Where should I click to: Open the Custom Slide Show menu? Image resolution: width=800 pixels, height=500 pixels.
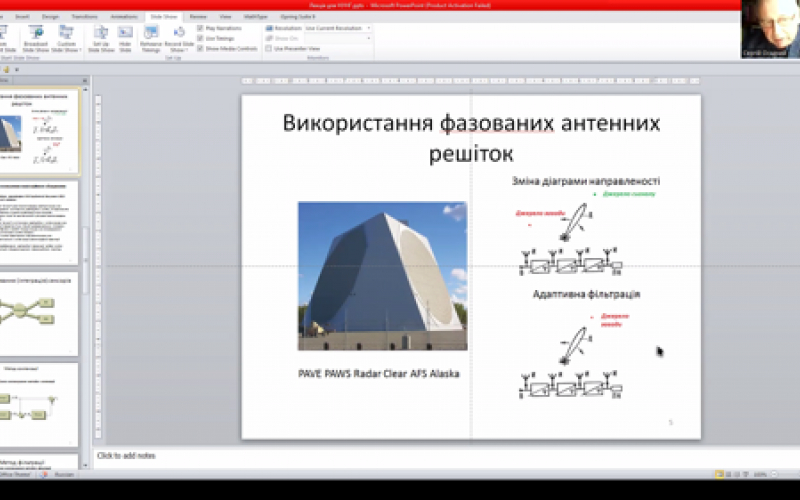pos(66,39)
